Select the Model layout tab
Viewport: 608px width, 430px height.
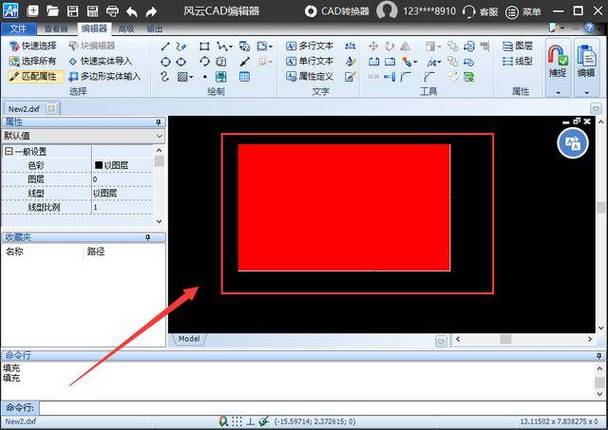coord(189,339)
